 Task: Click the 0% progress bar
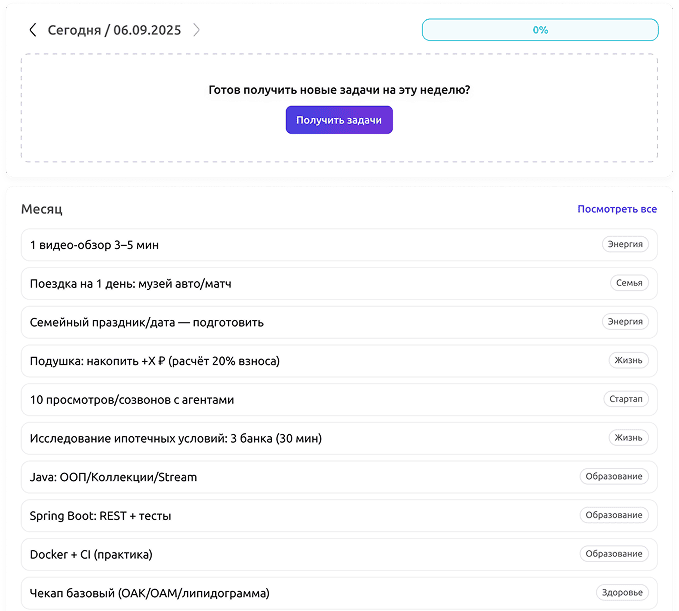[539, 30]
